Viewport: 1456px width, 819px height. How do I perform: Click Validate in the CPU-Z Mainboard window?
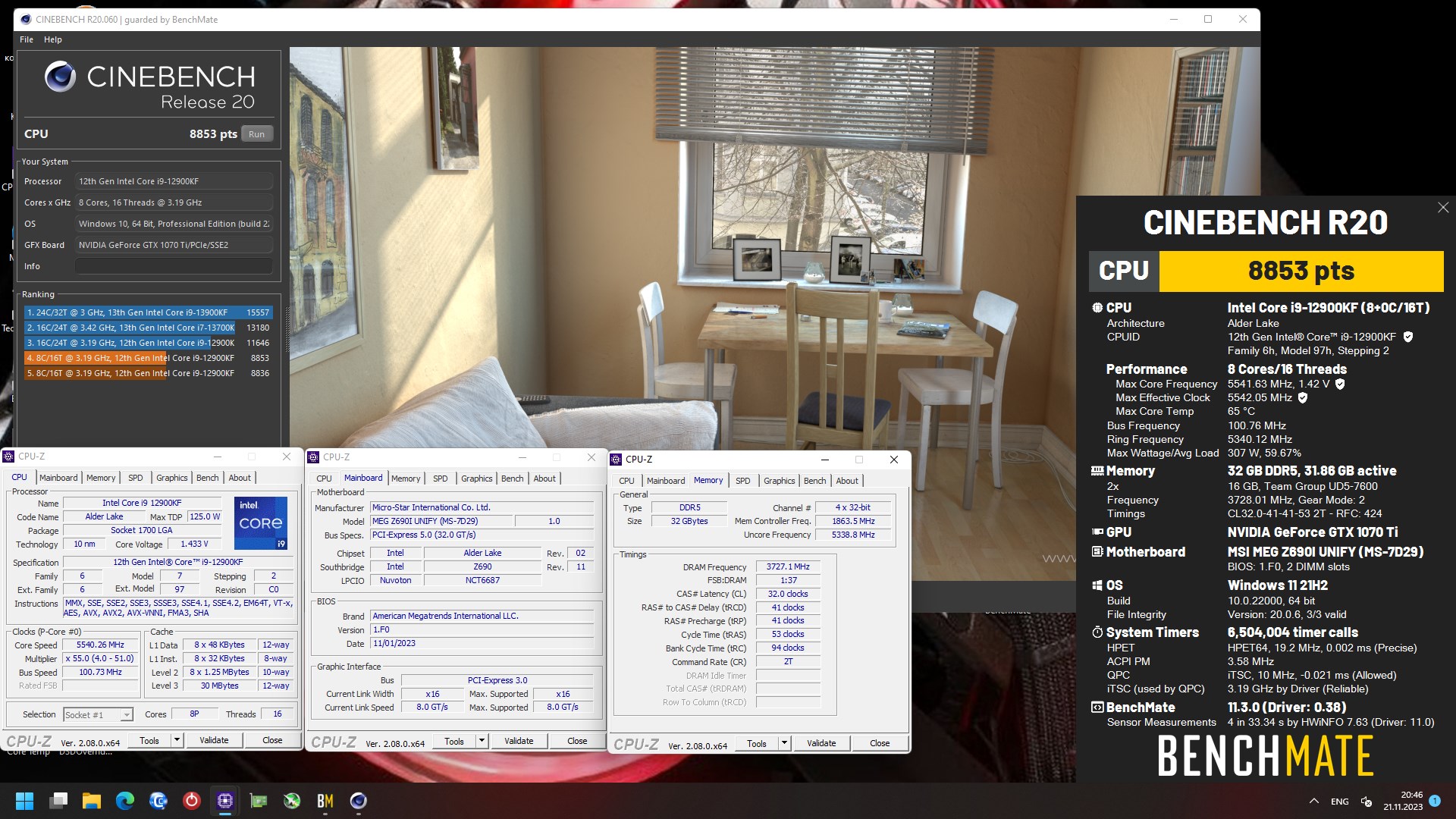[x=519, y=741]
